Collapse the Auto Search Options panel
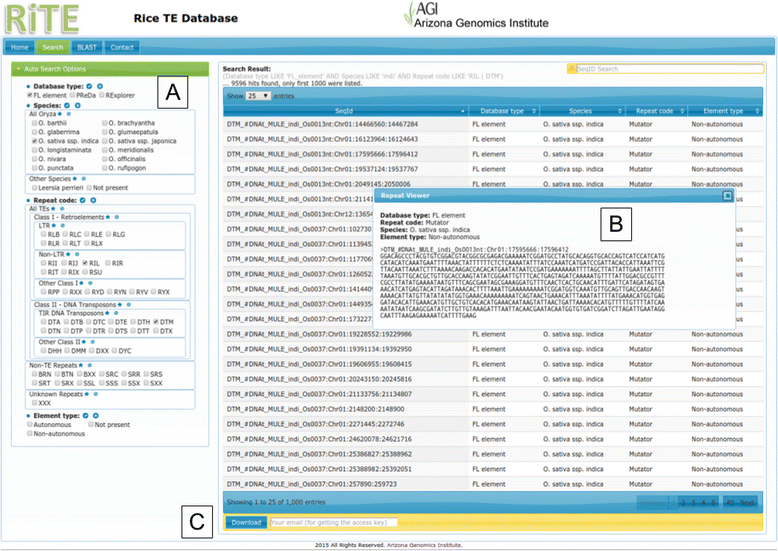This screenshot has width=778, height=551. 16,69
